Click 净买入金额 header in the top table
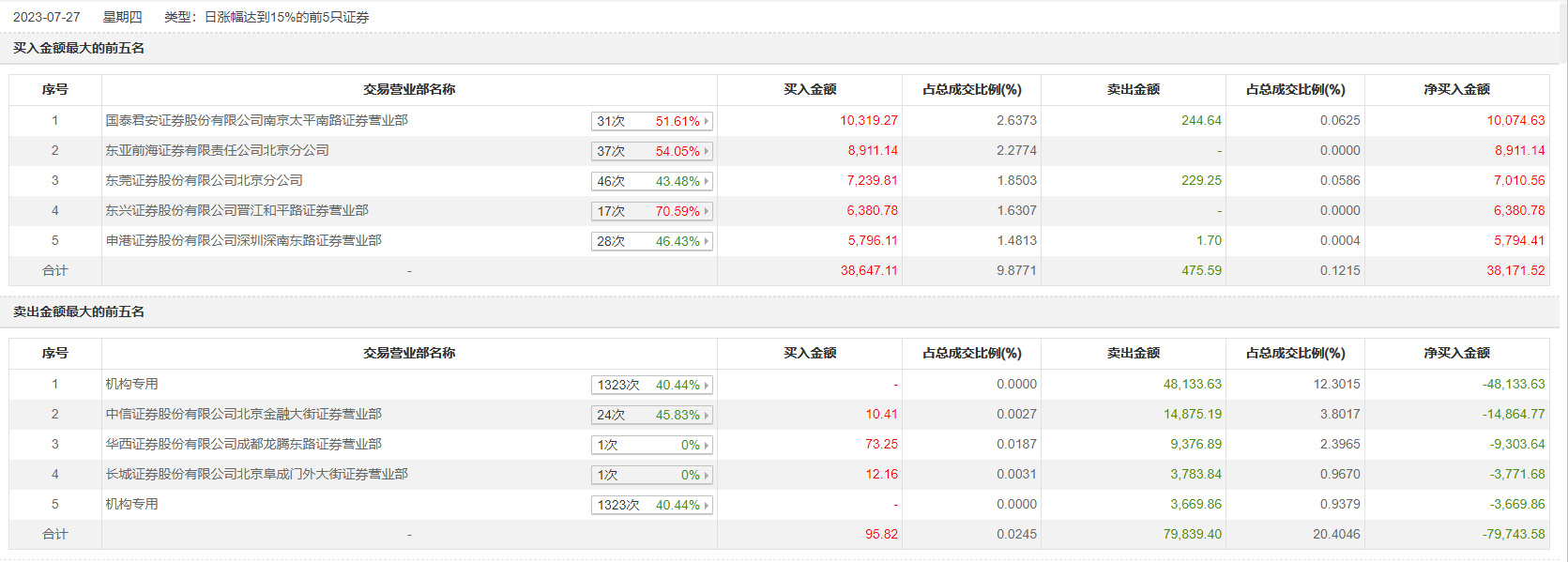1568x562 pixels. (x=1456, y=89)
